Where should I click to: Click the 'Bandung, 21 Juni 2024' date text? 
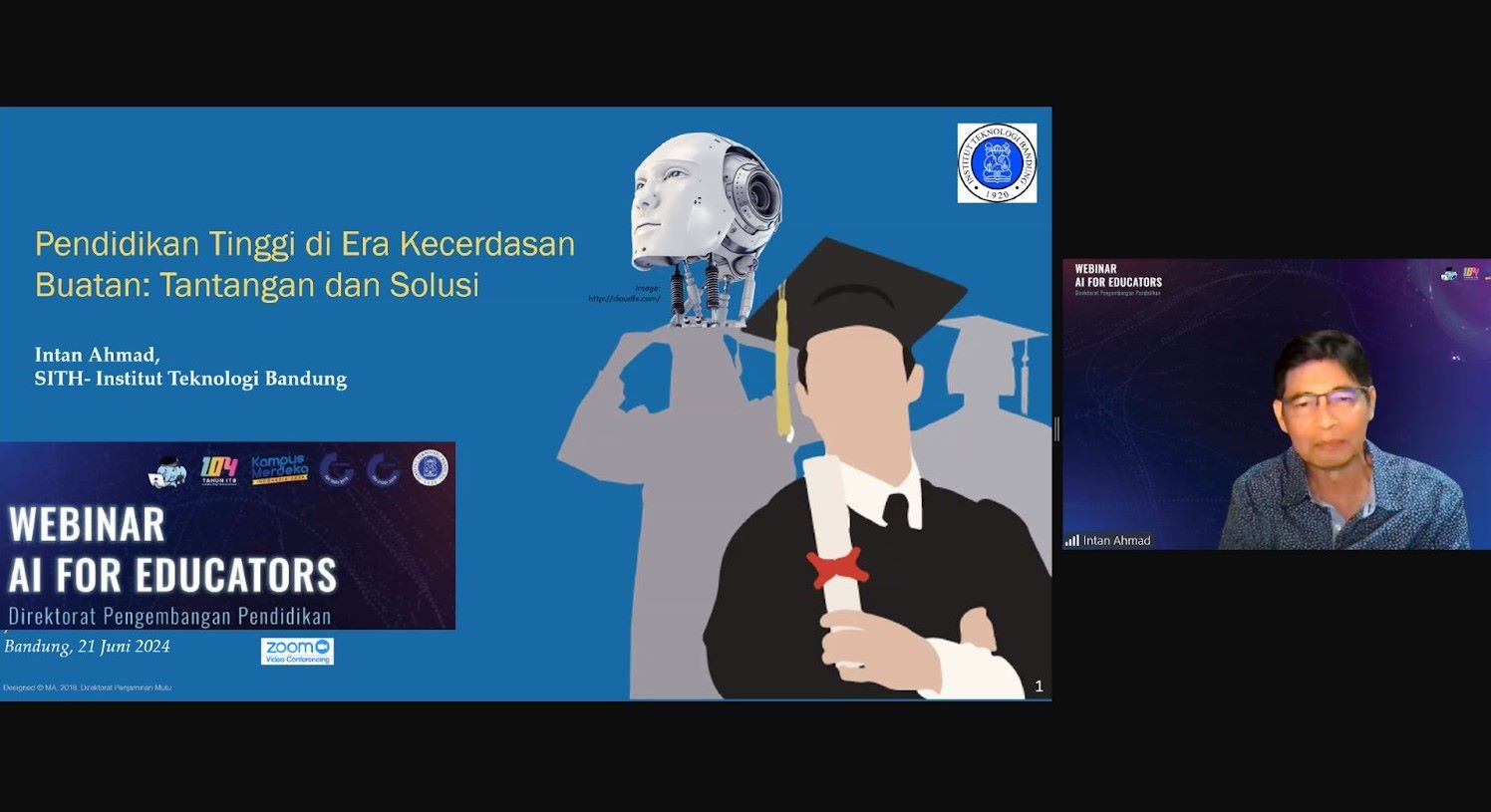click(x=87, y=647)
